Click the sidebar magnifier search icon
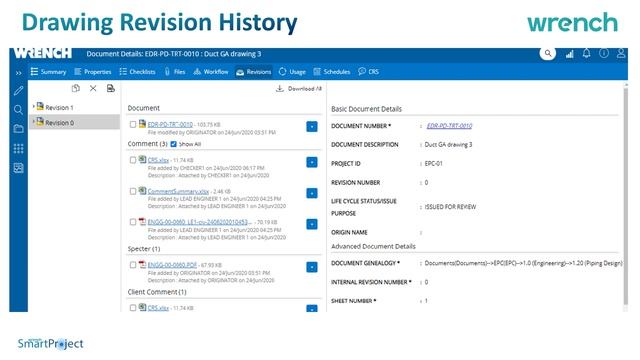 coord(18,109)
